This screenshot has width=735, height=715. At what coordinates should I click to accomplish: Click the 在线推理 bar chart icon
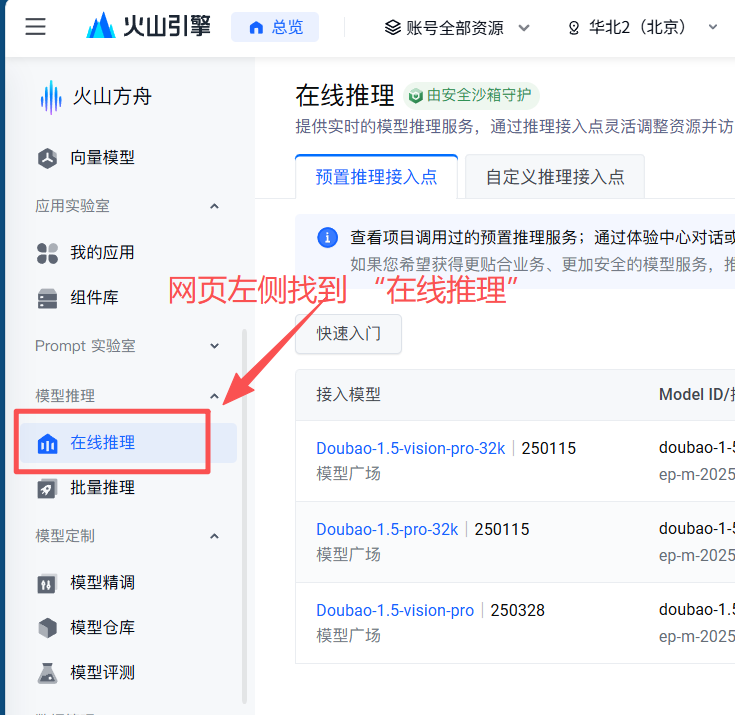point(47,443)
